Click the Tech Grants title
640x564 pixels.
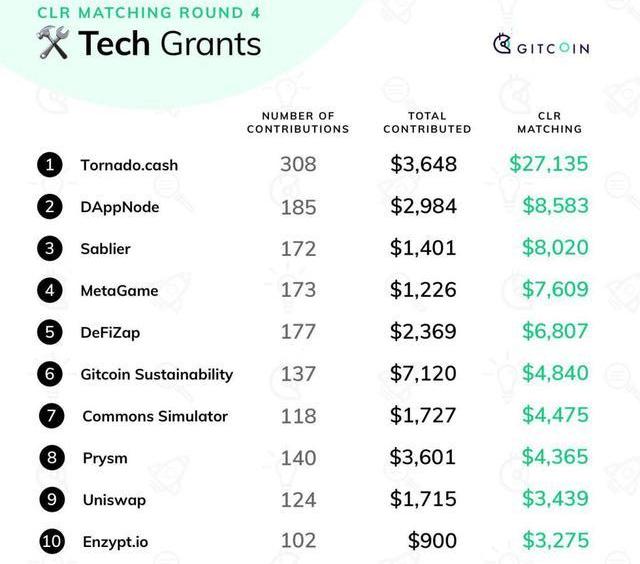[169, 44]
